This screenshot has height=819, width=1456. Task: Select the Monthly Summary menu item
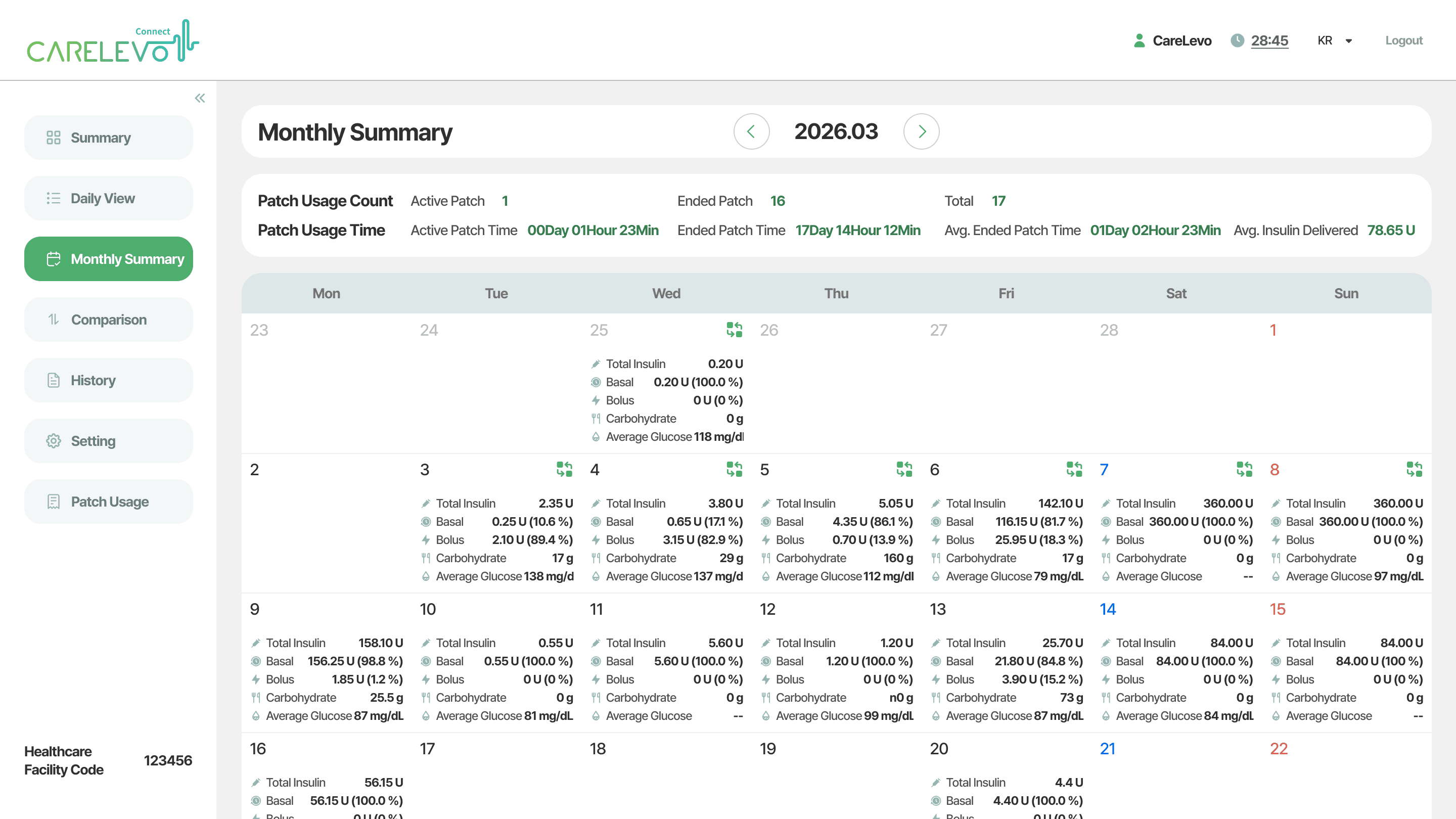pos(109,259)
